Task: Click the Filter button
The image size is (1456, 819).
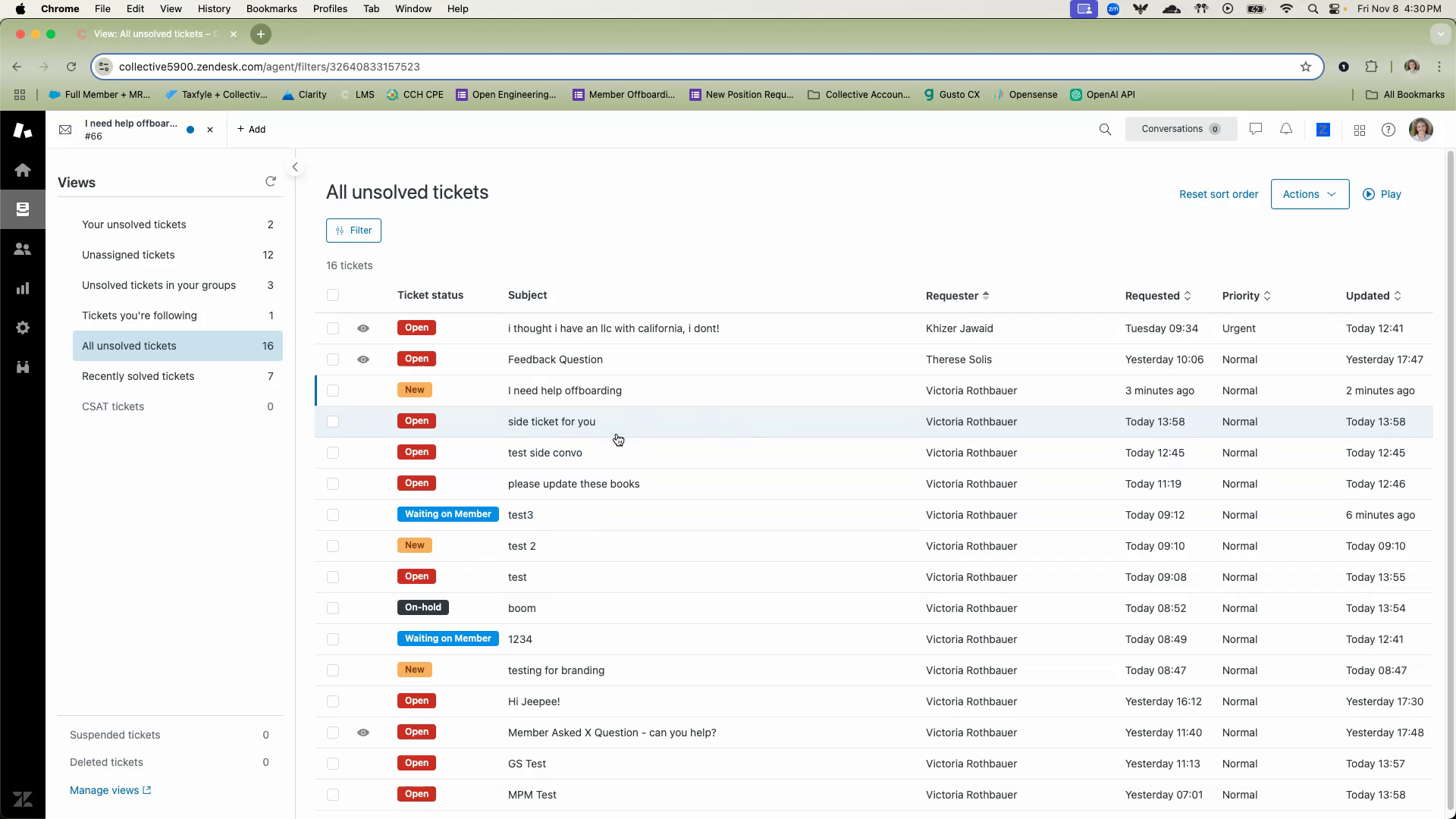Action: 353,231
